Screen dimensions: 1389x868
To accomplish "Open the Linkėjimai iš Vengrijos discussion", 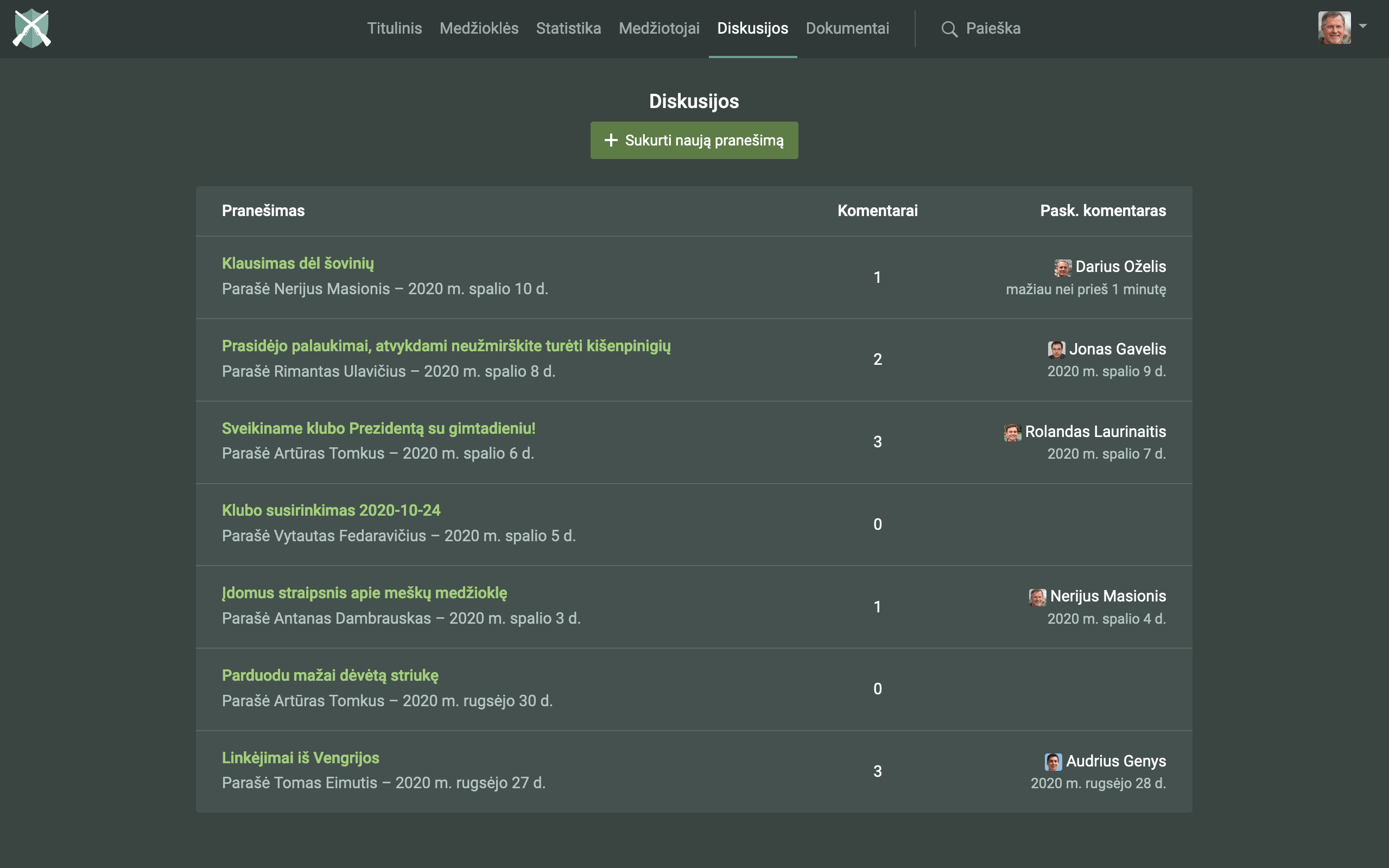I will pos(300,758).
